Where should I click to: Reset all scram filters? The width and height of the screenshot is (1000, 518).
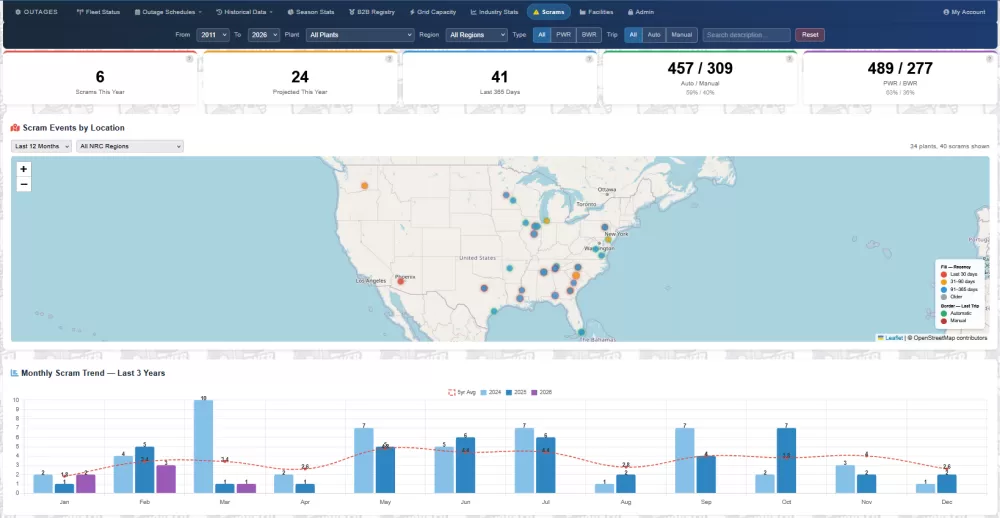point(810,35)
